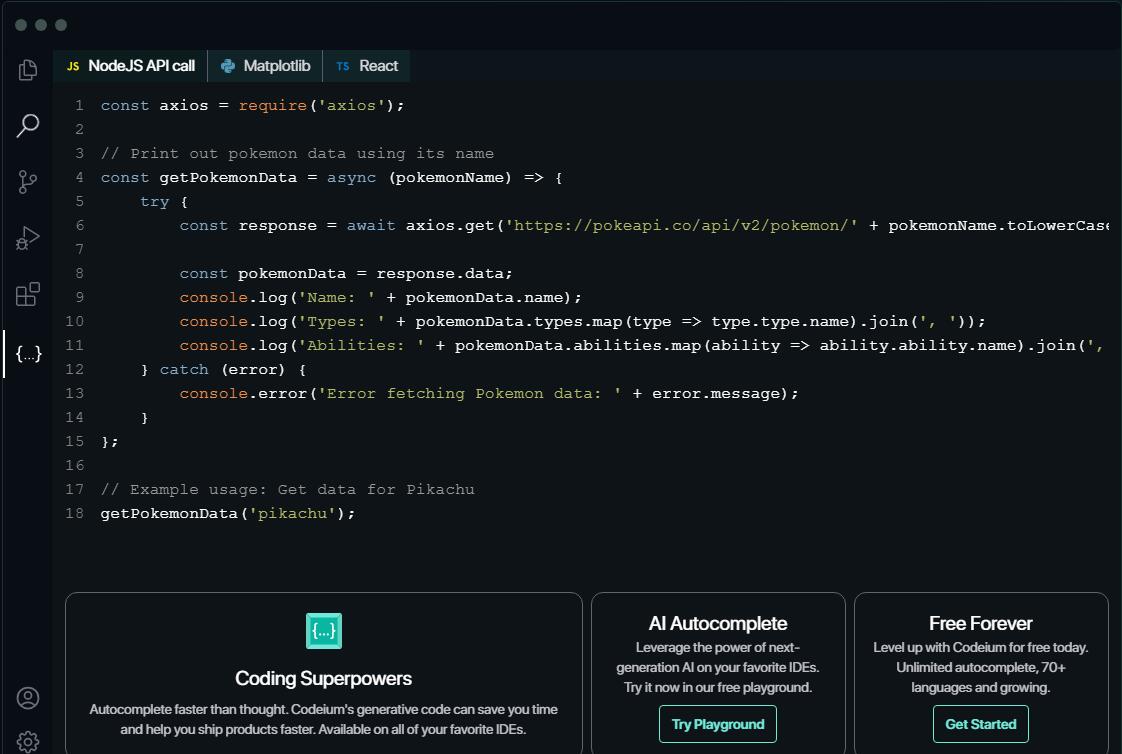This screenshot has height=754, width=1122.
Task: Click the teal Codeium logo above Coding Superpowers
Action: coord(323,631)
